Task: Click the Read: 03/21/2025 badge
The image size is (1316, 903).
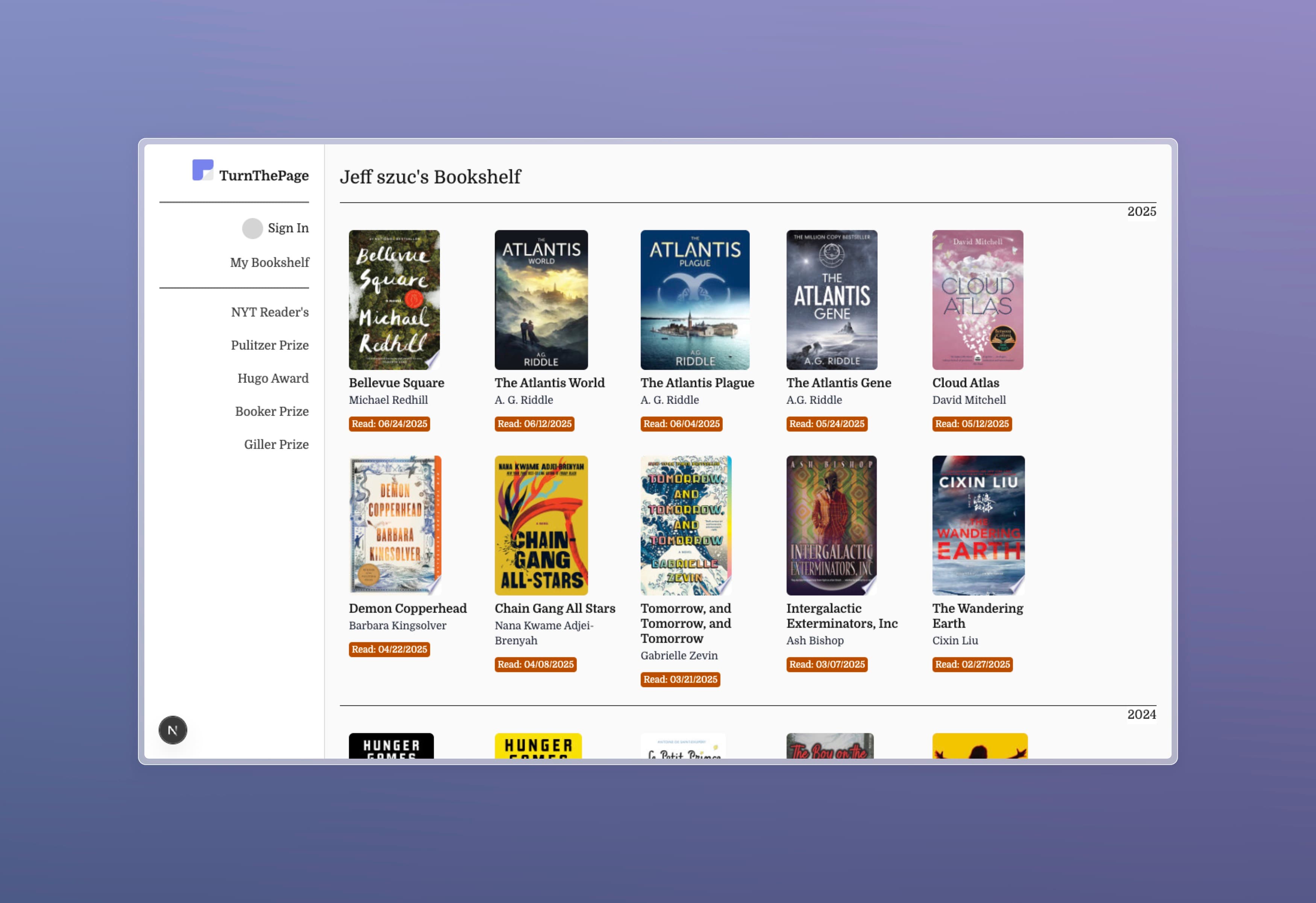Action: (680, 679)
